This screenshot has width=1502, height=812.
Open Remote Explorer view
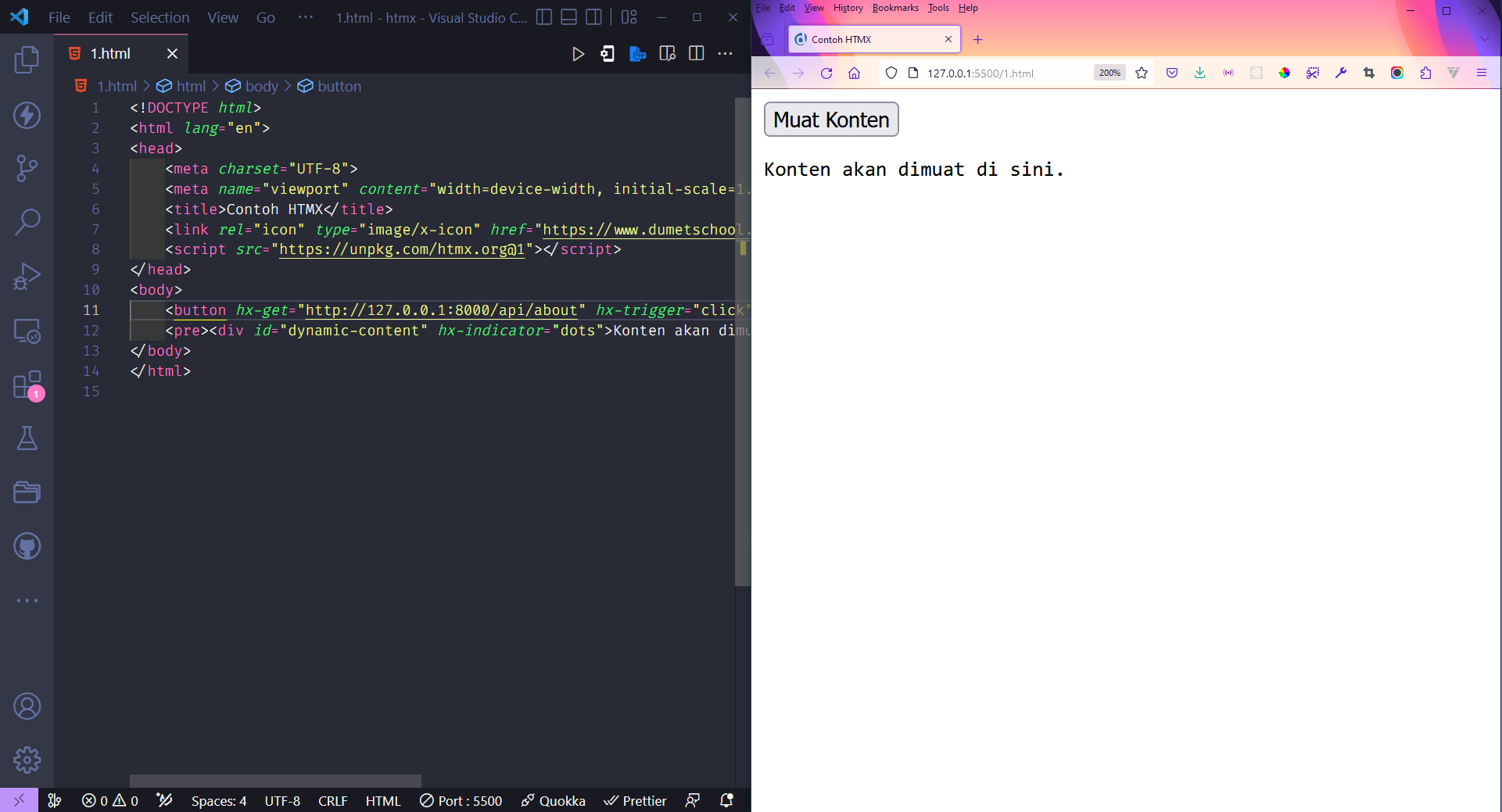pyautogui.click(x=27, y=331)
